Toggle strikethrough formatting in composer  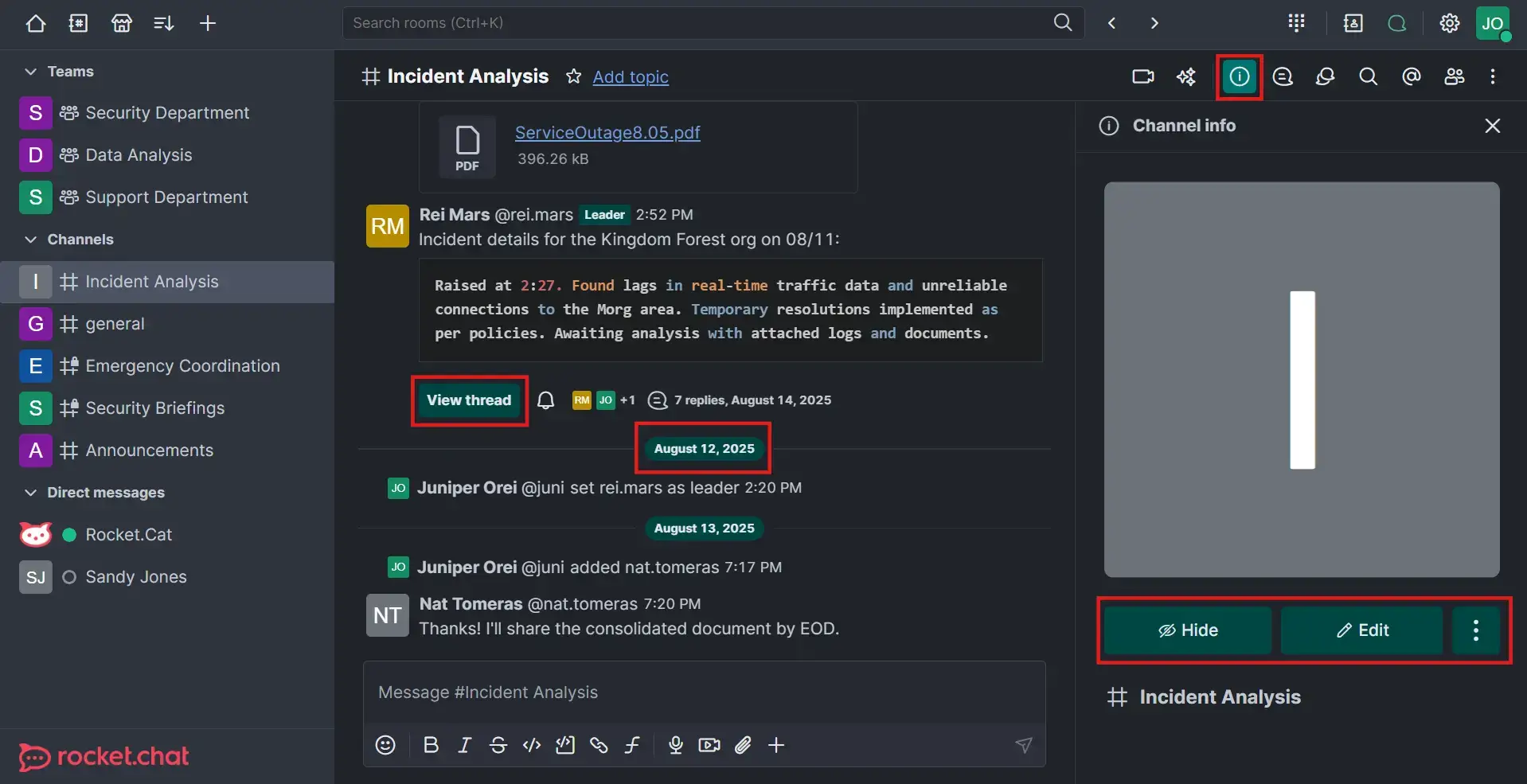(x=498, y=745)
